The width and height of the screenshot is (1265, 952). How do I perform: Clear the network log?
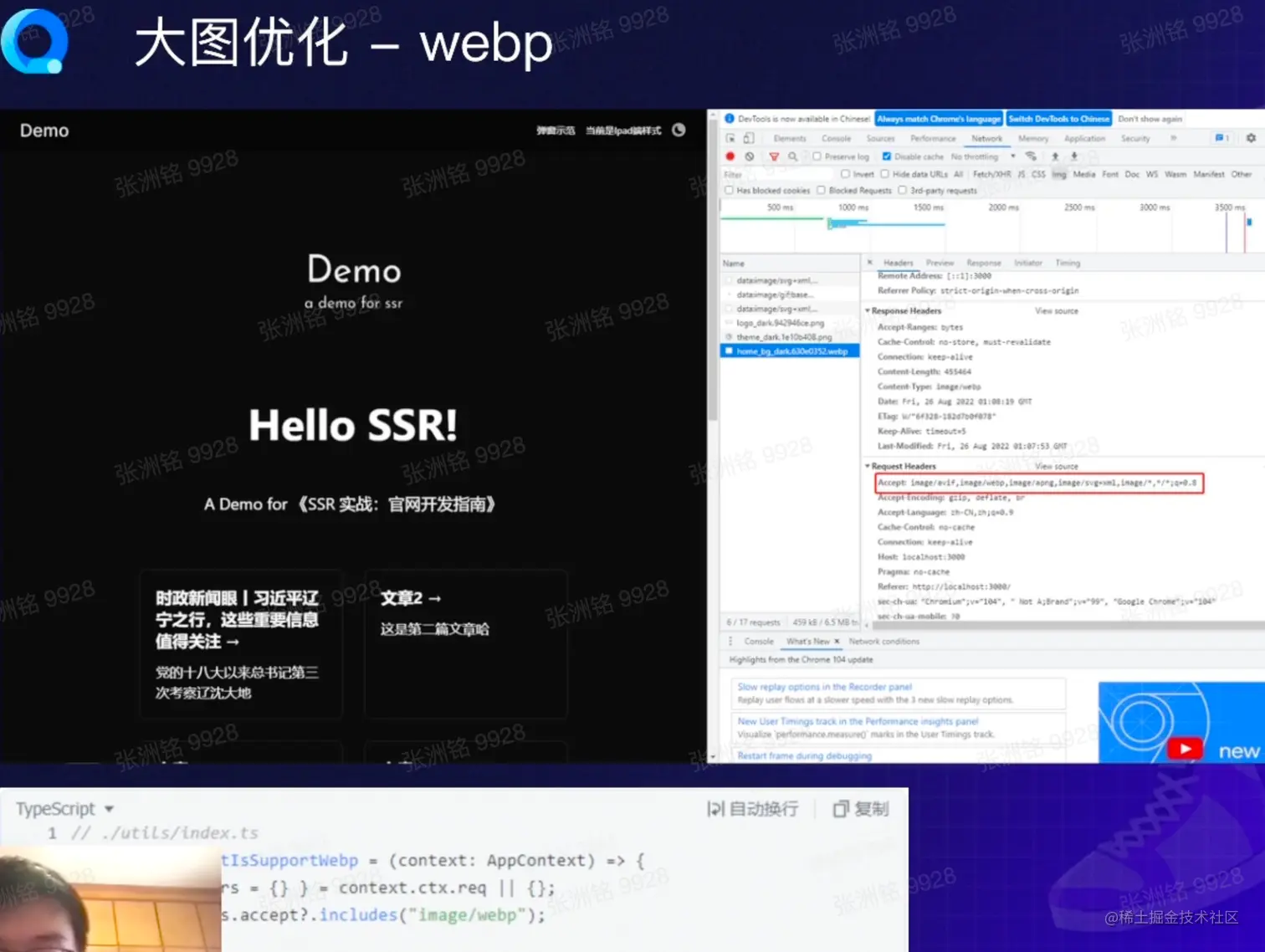[750, 156]
